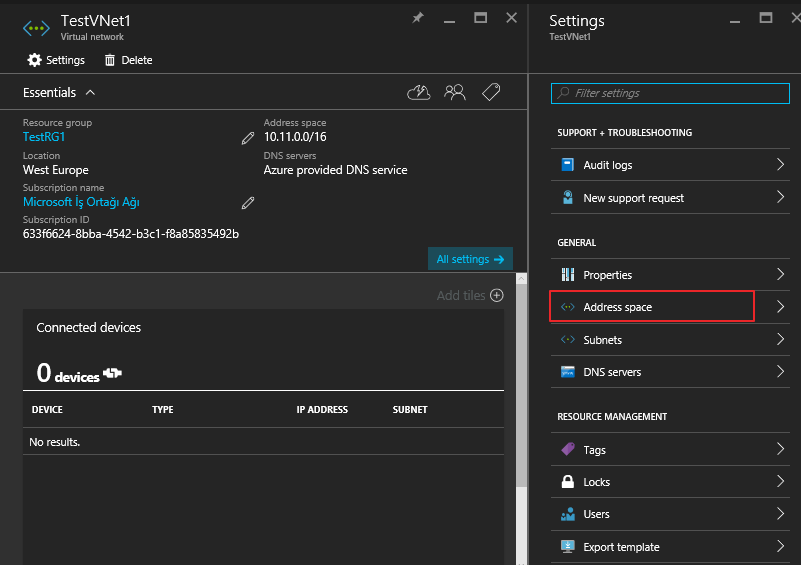
Task: Expand Audit logs with its chevron
Action: click(780, 164)
